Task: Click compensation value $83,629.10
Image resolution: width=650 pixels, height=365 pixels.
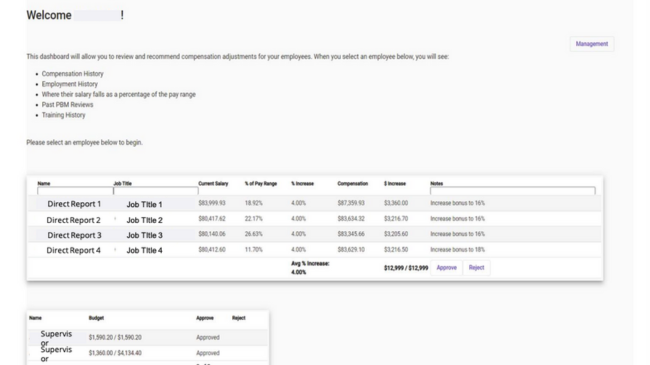Action: 351,250
